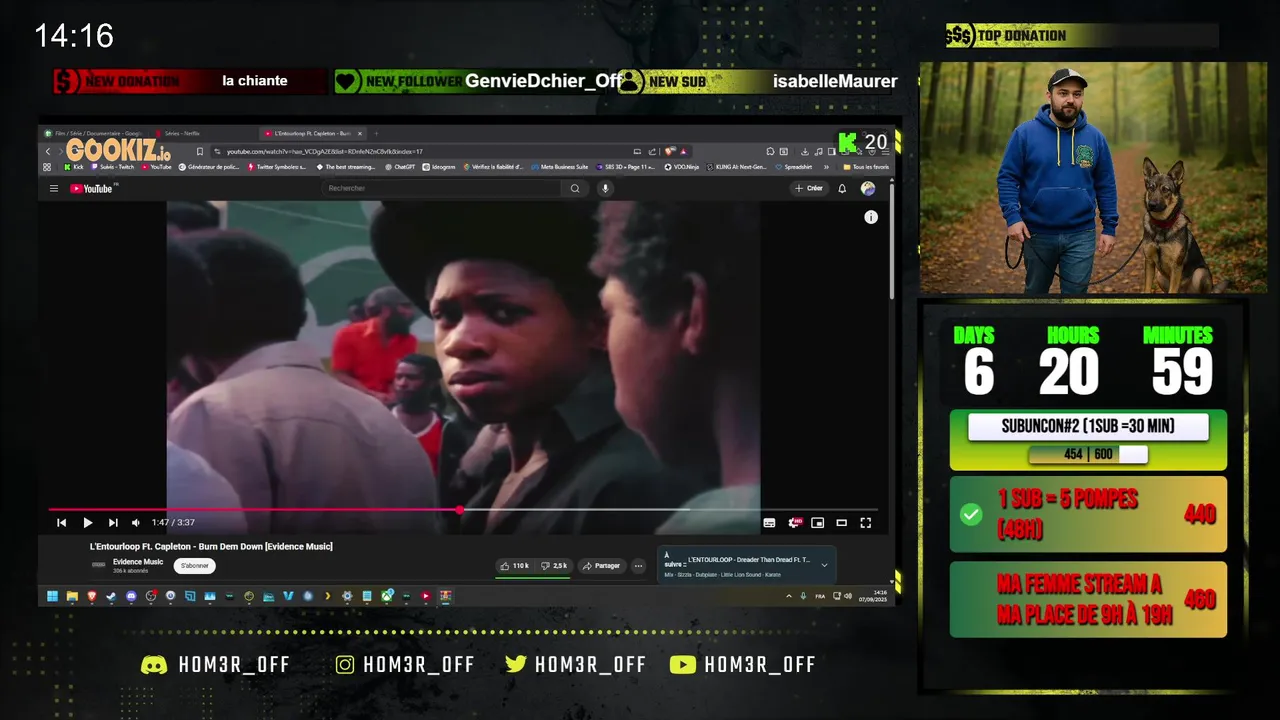Switch to miniplayer mode

[x=818, y=522]
